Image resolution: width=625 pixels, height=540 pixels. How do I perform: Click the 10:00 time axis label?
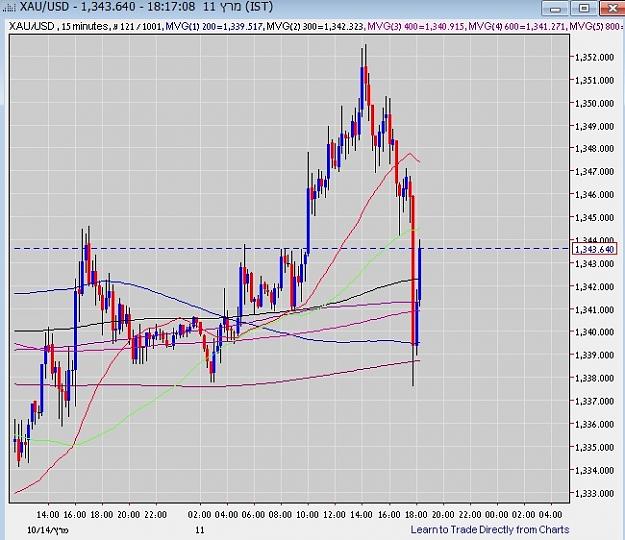coord(307,514)
